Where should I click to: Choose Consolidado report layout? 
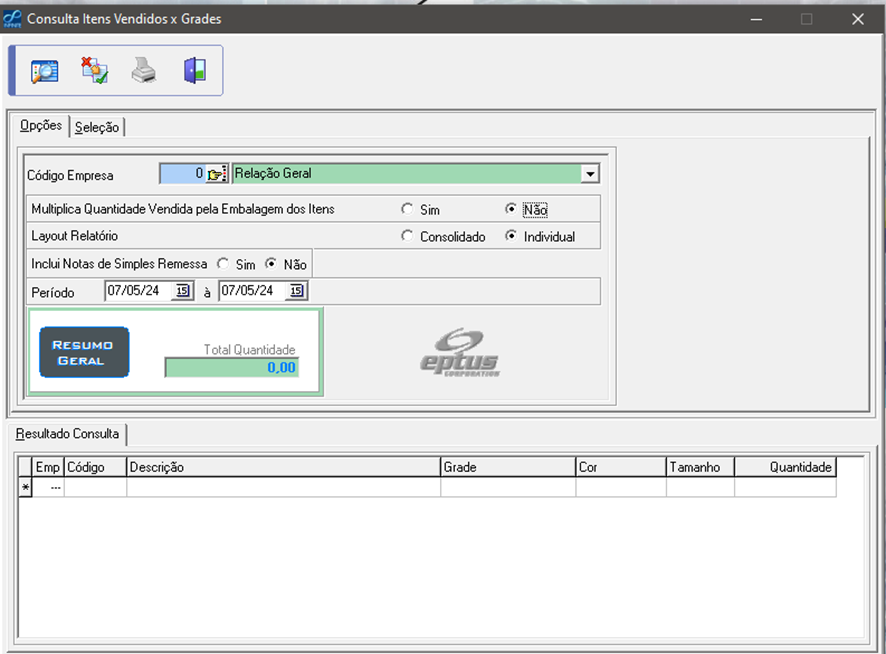point(407,237)
